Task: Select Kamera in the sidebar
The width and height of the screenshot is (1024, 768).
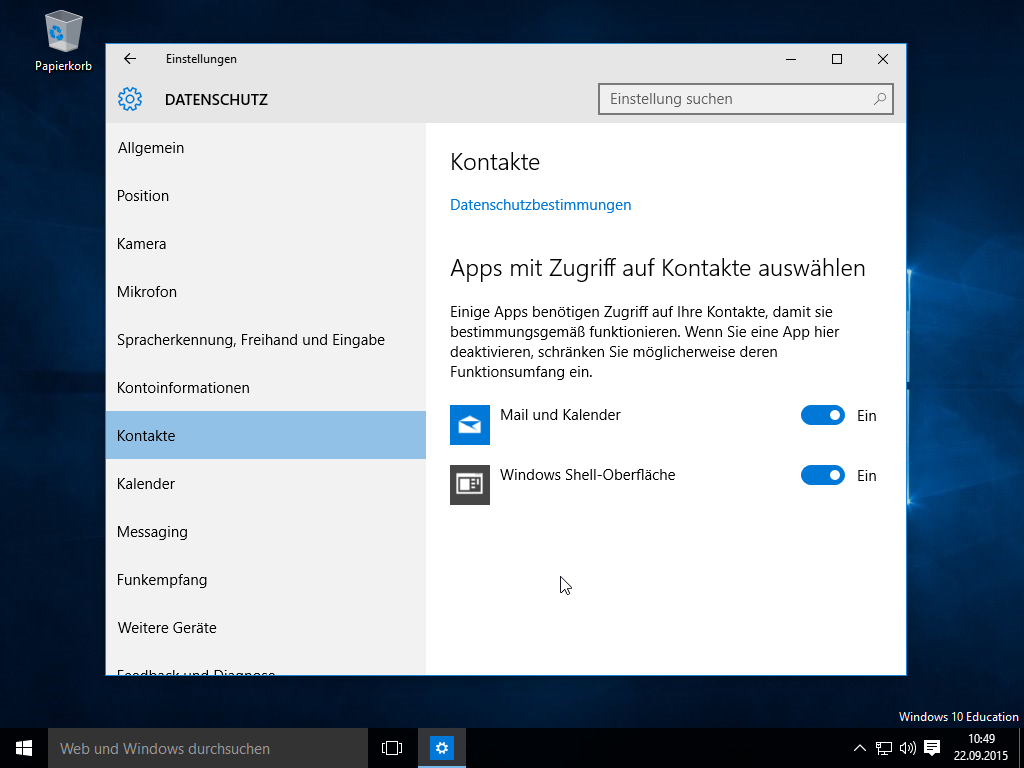Action: pyautogui.click(x=266, y=244)
